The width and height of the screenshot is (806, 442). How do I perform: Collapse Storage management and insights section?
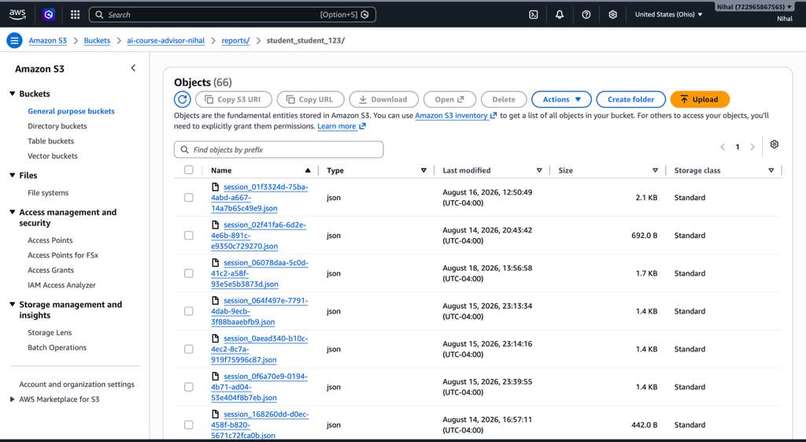(x=12, y=304)
